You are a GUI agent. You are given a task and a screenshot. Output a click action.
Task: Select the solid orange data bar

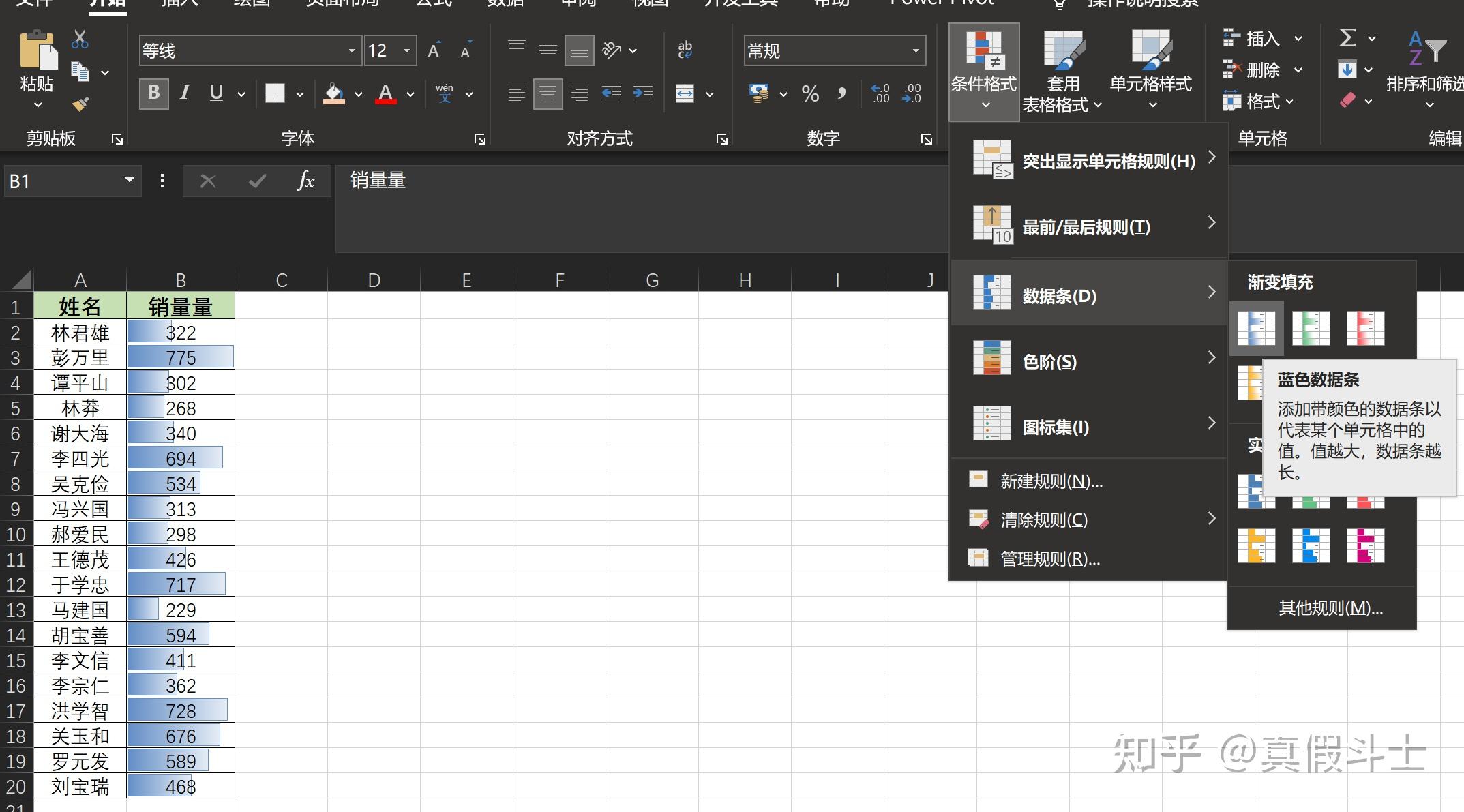pos(1257,545)
